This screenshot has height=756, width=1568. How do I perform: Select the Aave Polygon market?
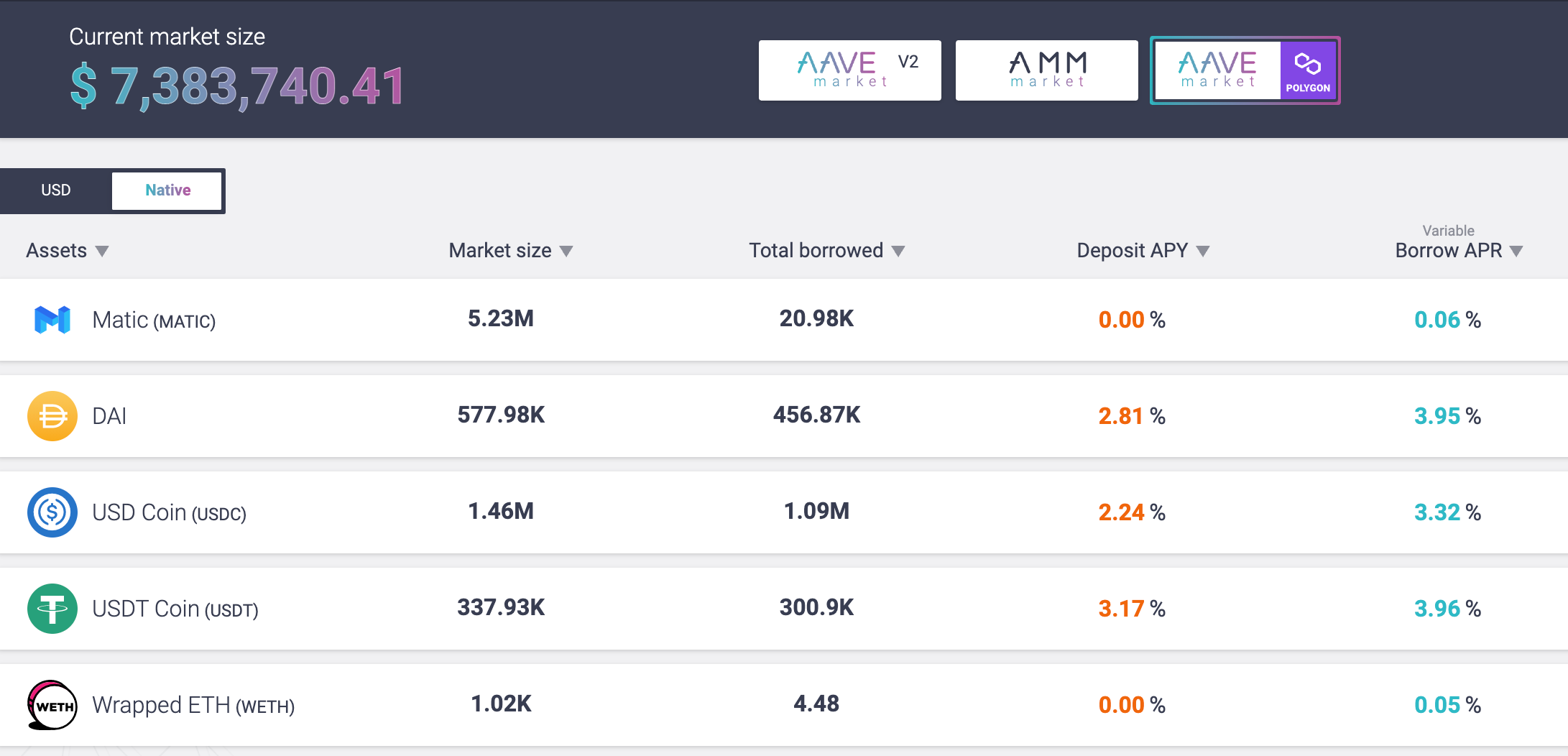pos(1245,70)
